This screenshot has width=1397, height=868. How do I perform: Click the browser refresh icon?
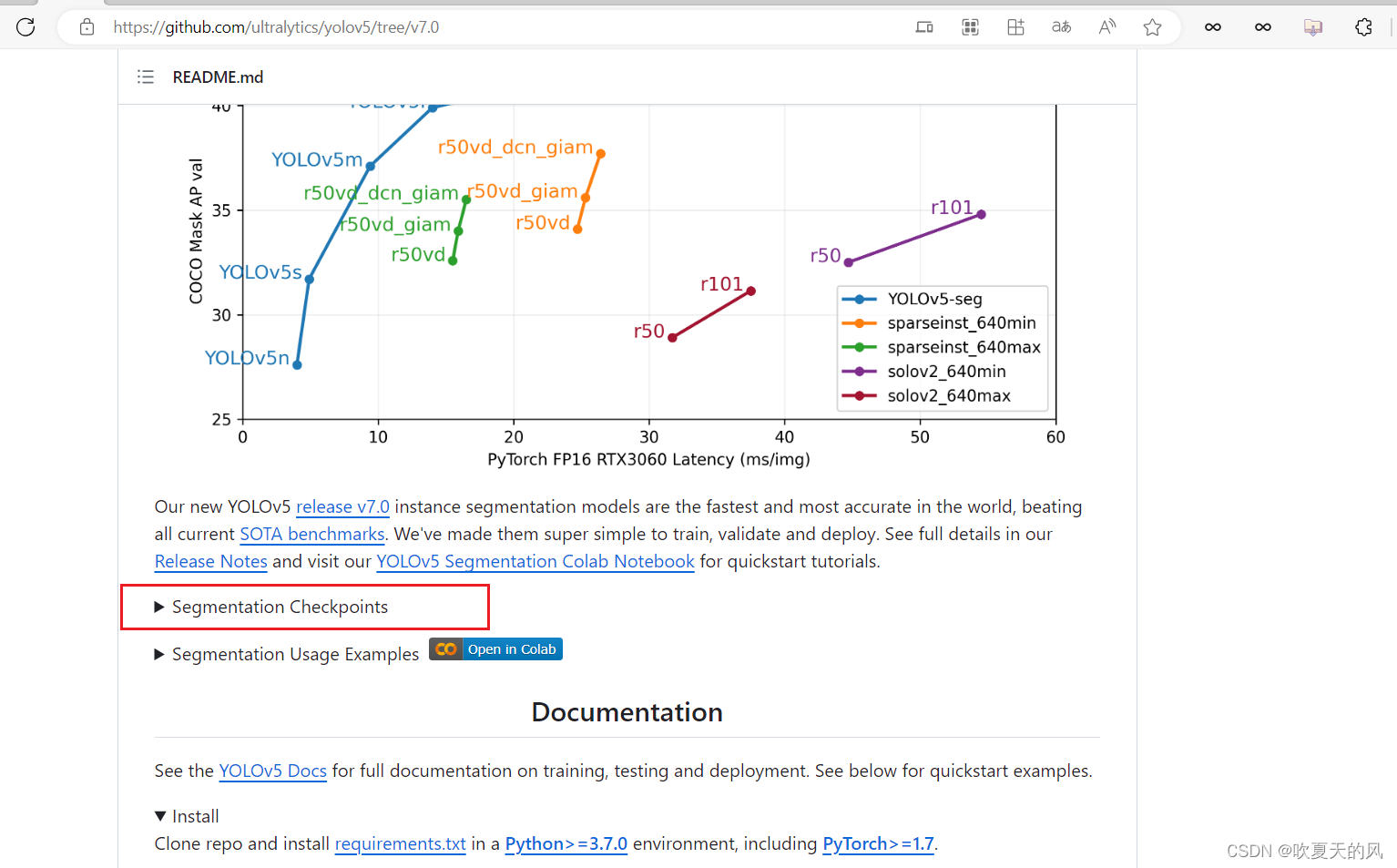coord(25,27)
